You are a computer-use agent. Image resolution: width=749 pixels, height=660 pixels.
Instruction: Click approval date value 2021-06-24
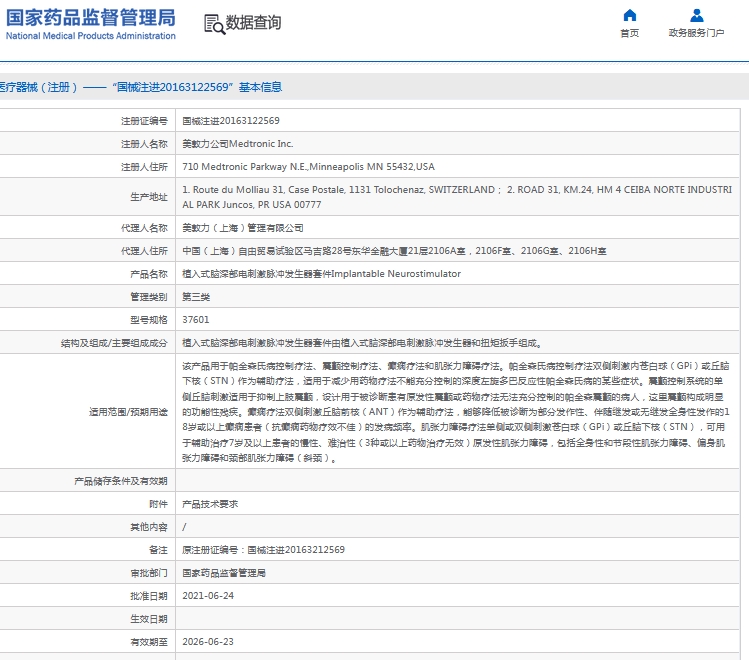tap(208, 595)
